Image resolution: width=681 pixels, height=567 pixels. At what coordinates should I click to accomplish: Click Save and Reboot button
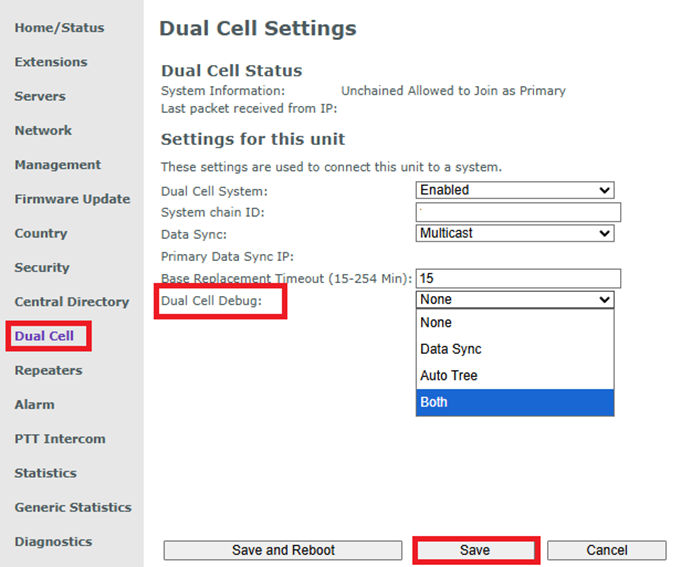tap(283, 550)
